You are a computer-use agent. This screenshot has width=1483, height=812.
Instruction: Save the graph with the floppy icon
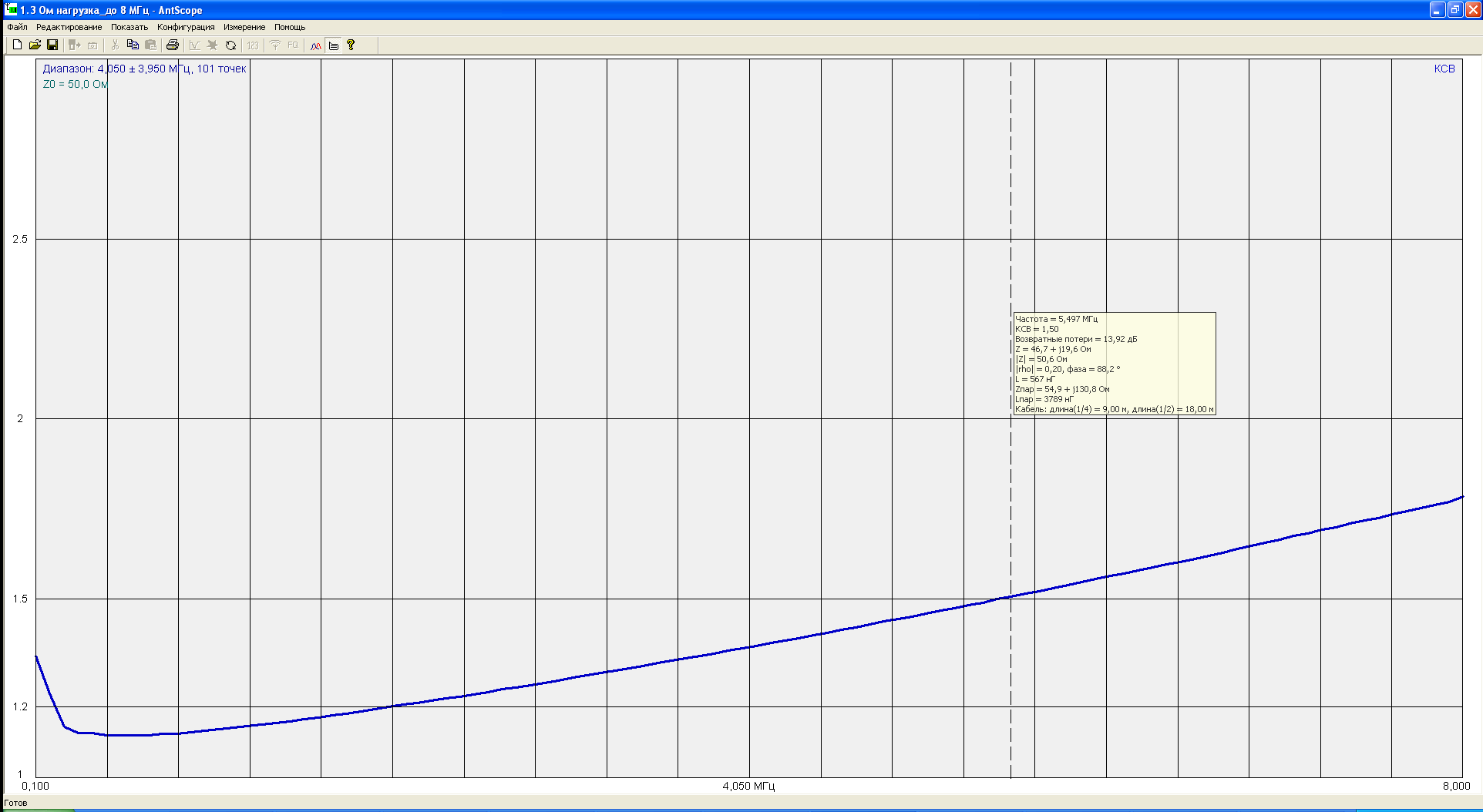point(52,45)
